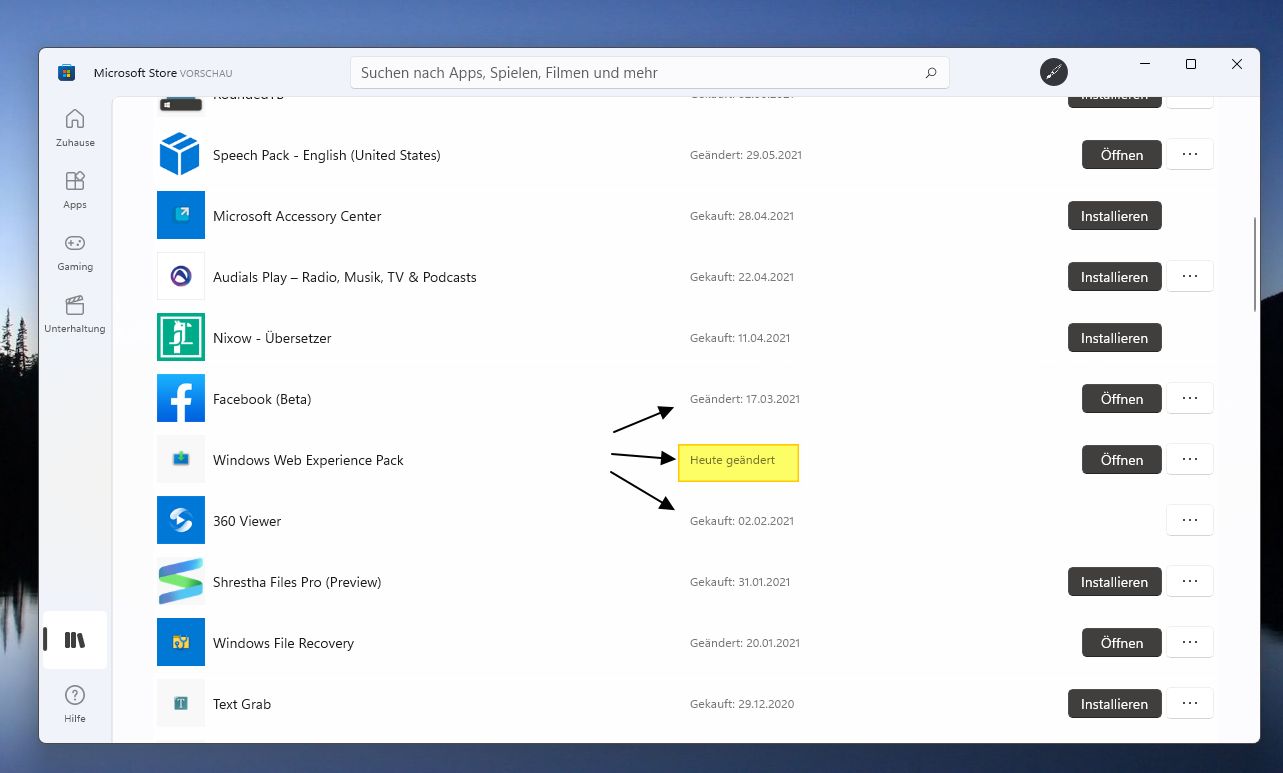
Task: Click the Facebook (Beta) app icon
Action: pyautogui.click(x=181, y=398)
